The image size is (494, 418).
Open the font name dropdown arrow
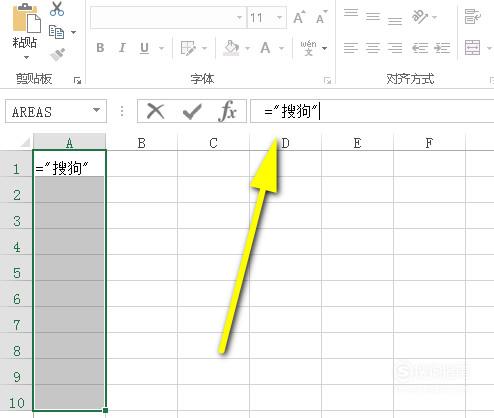(x=239, y=17)
